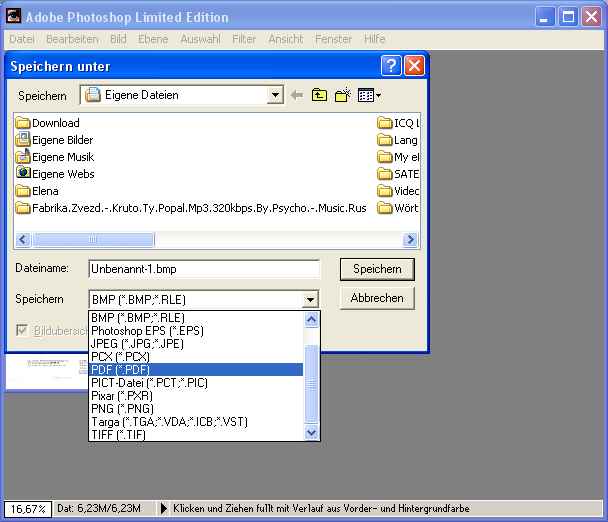Go up one folder level icon
The height and width of the screenshot is (522, 608).
(319, 95)
